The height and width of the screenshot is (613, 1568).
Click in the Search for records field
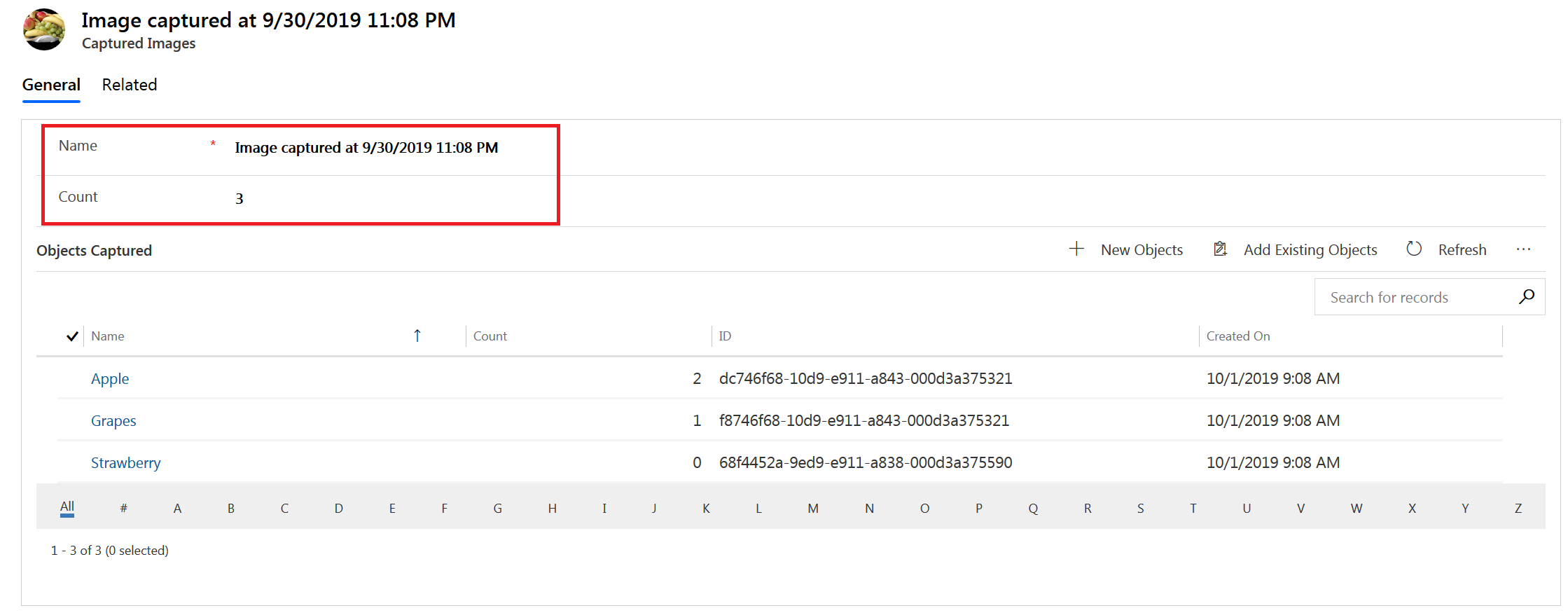pos(1415,297)
